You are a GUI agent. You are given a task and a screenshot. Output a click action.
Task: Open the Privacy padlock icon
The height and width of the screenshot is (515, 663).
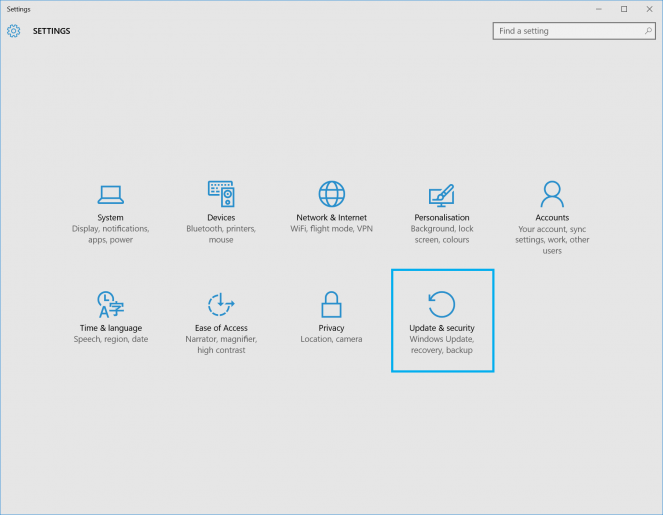coord(332,304)
